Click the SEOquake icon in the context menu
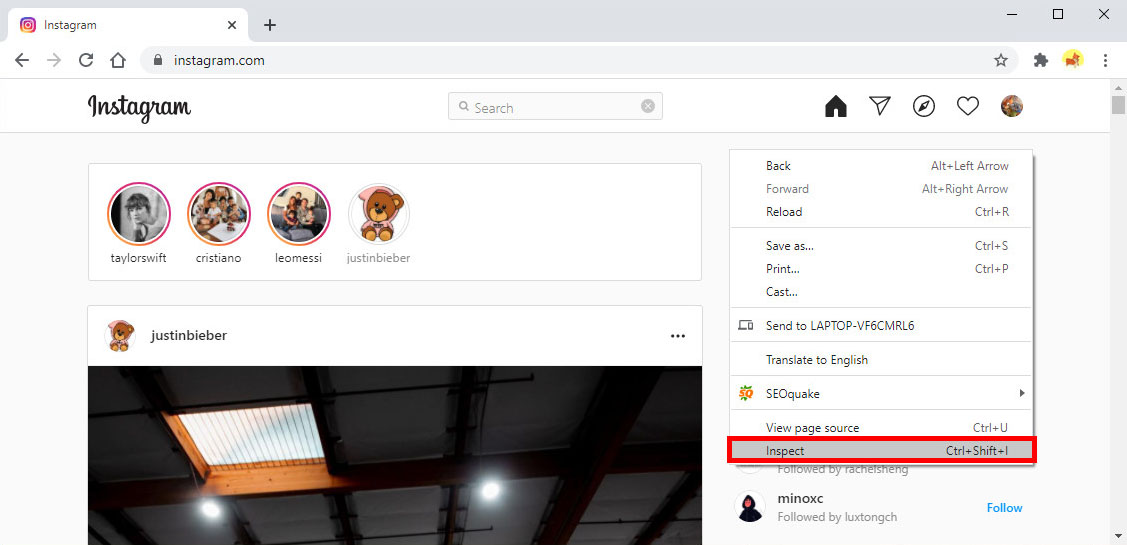The image size is (1127, 545). click(745, 393)
